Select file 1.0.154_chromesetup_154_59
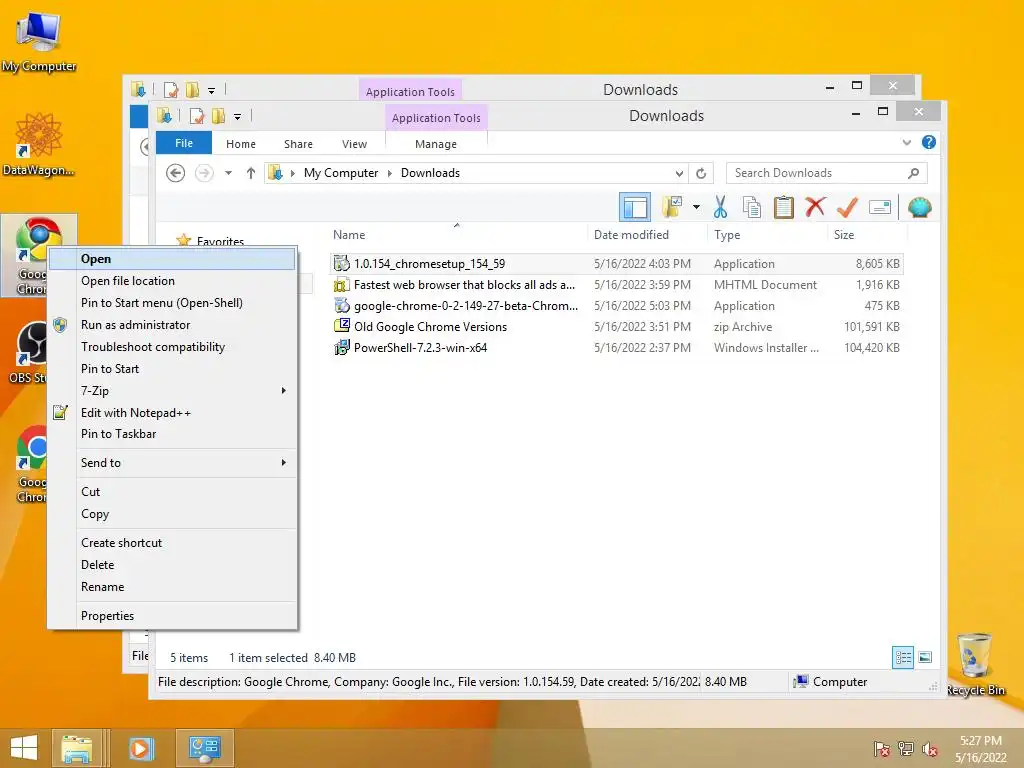The image size is (1024, 768). pyautogui.click(x=429, y=264)
